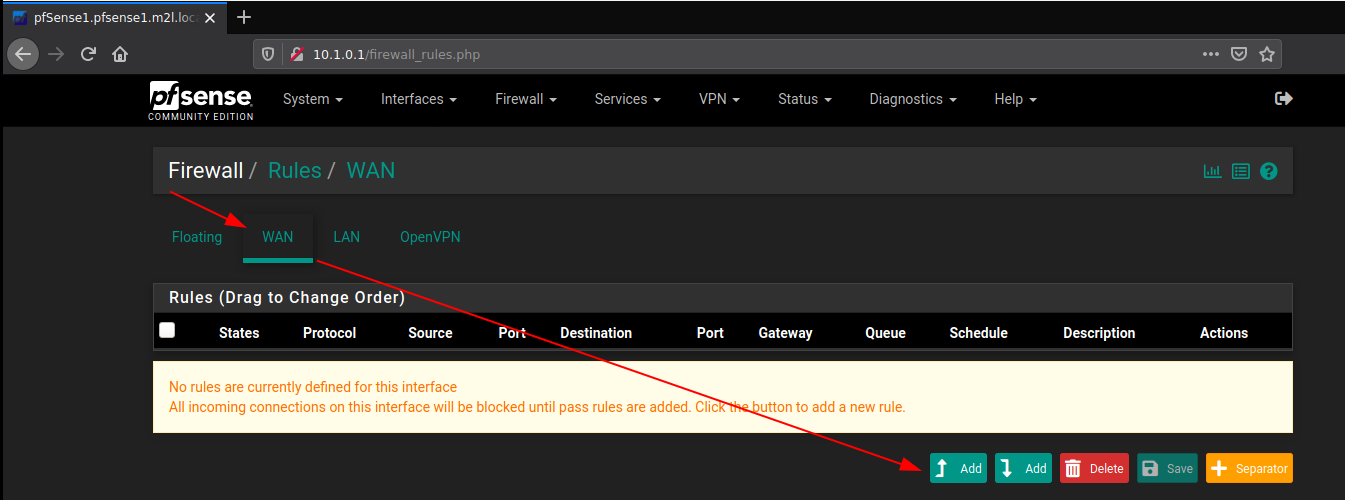Image resolution: width=1345 pixels, height=500 pixels.
Task: Expand the Services menu
Action: click(627, 99)
